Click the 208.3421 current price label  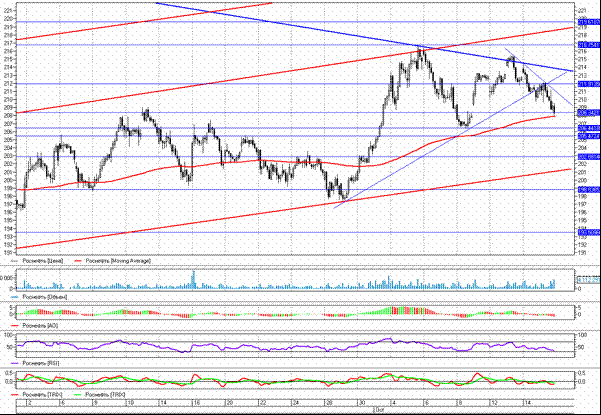tap(588, 112)
